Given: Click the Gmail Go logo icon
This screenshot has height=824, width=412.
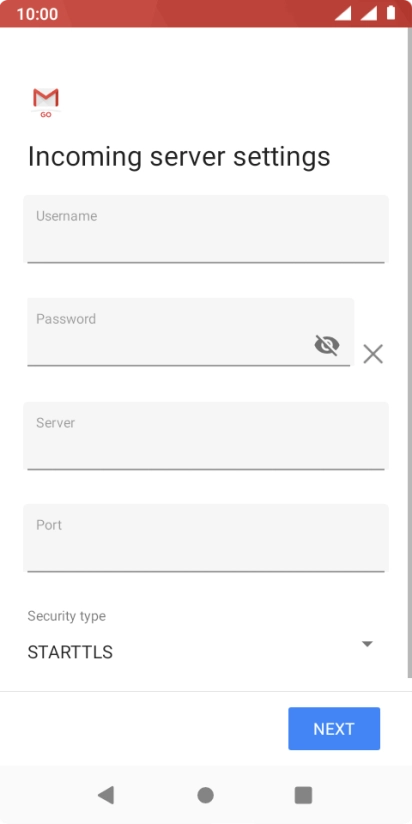Looking at the screenshot, I should click(x=46, y=102).
